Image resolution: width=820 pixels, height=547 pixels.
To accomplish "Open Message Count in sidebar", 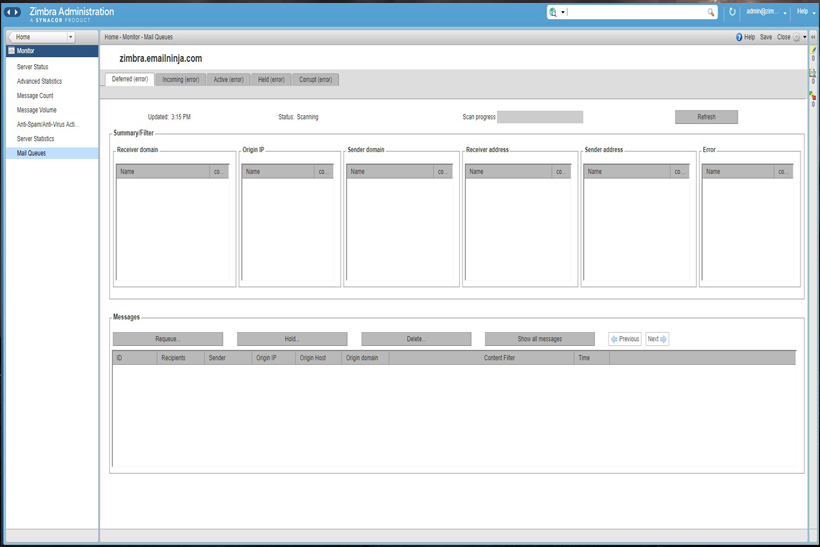I will (35, 96).
